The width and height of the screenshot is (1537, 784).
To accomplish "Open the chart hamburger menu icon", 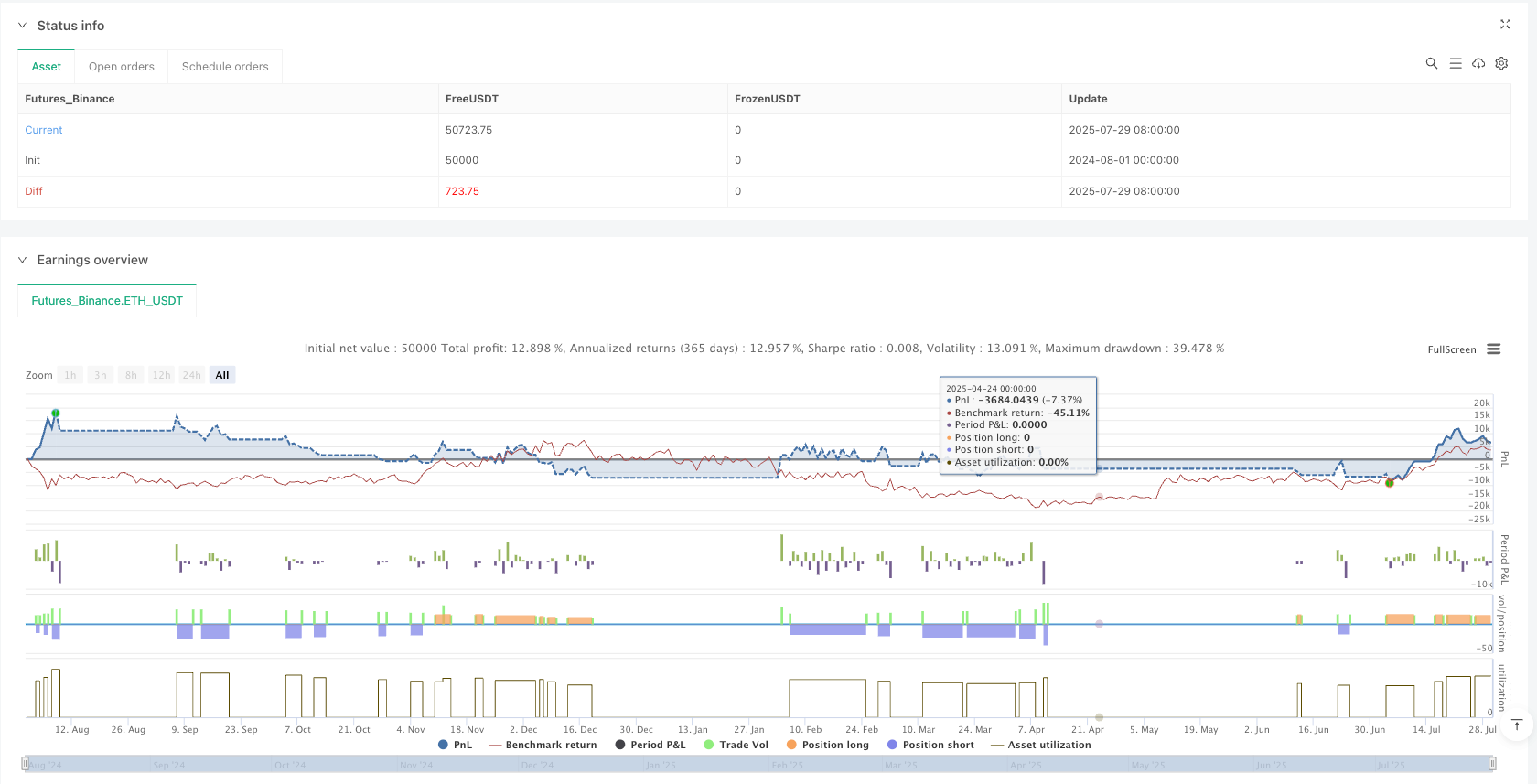I will point(1494,349).
